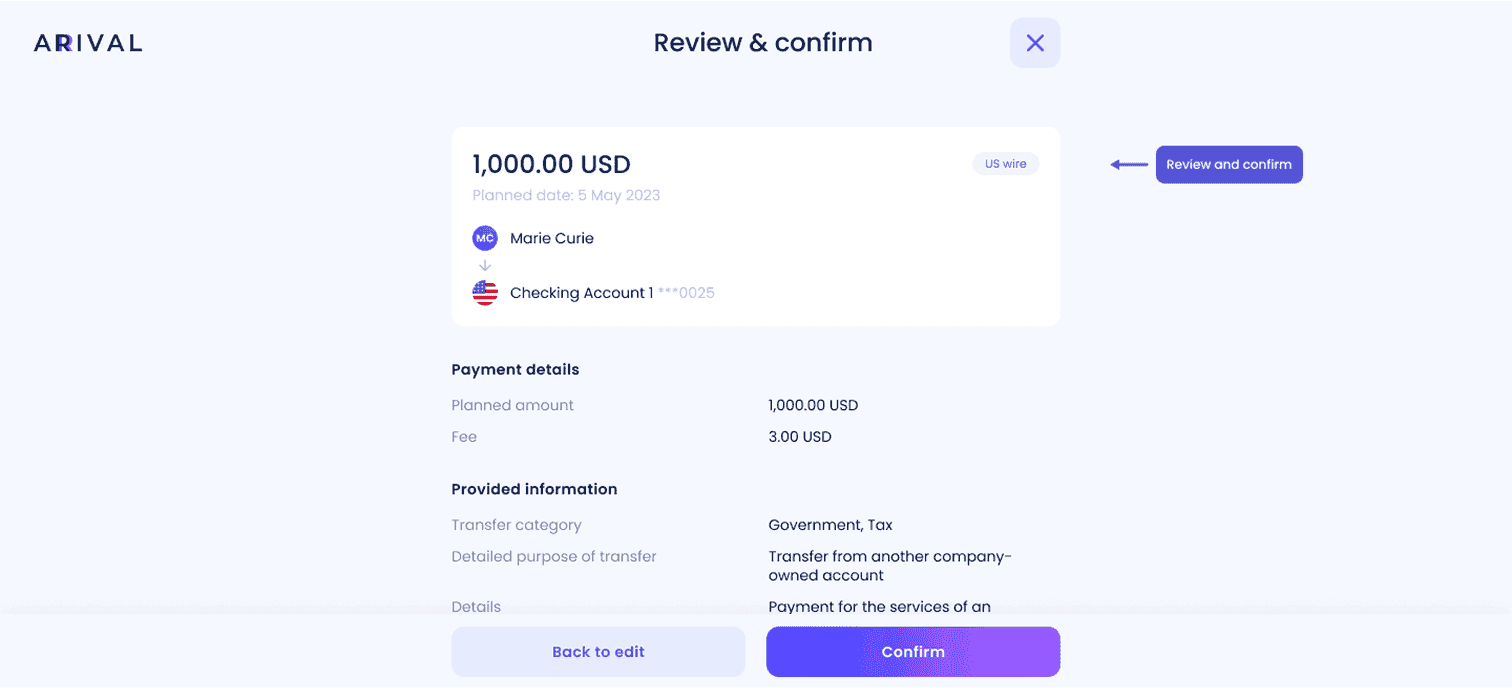1512x688 pixels.
Task: Click the Provided information heading
Action: (x=534, y=489)
